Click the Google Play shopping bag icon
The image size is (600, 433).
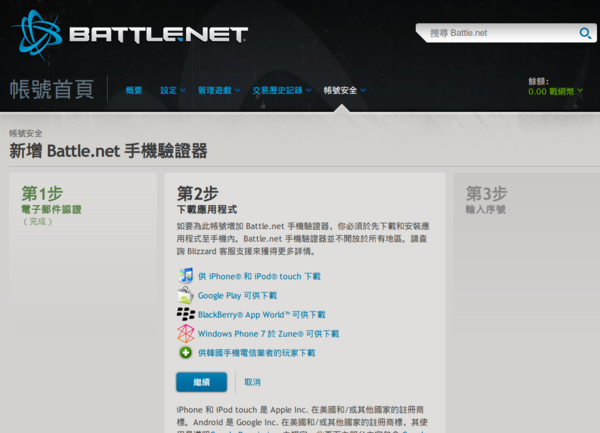[186, 295]
